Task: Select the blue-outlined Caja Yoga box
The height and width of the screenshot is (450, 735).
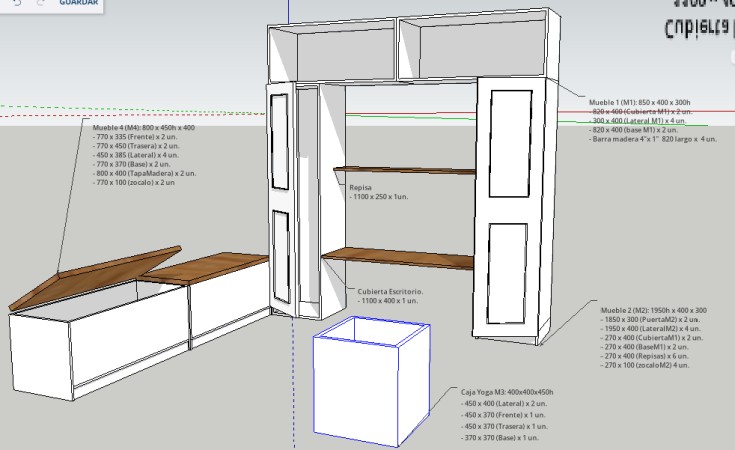Action: click(371, 382)
